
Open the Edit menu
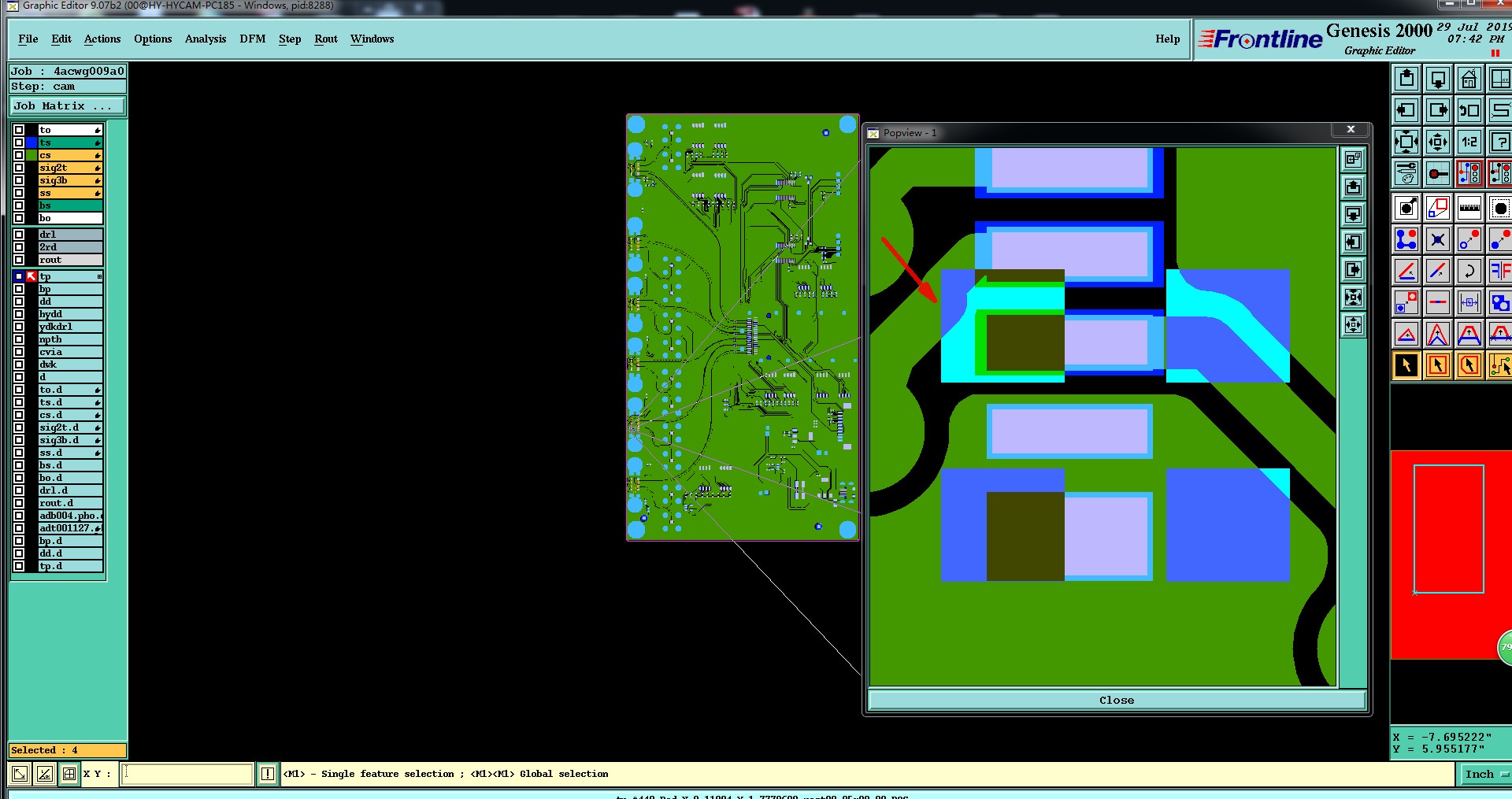[61, 39]
